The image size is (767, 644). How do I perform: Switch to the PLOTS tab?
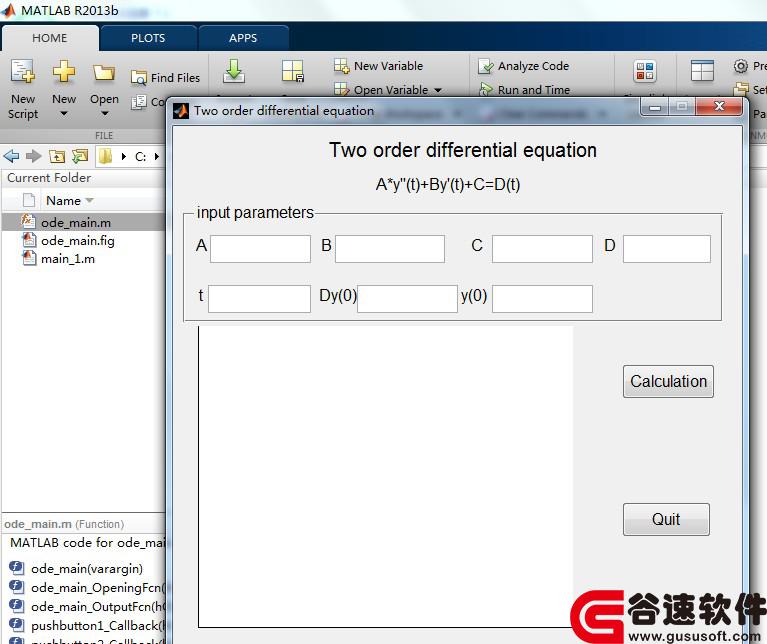pyautogui.click(x=148, y=38)
